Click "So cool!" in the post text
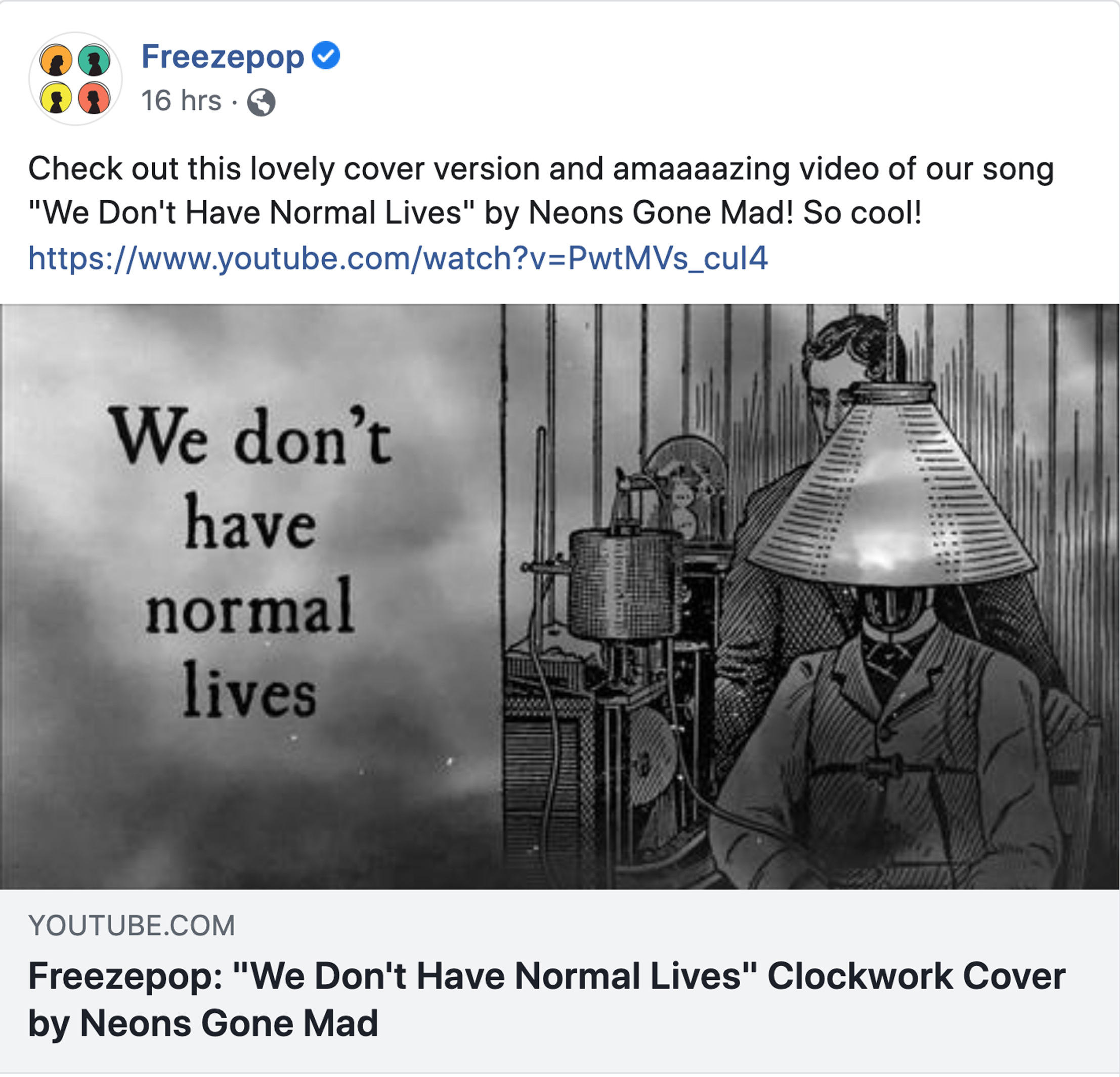This screenshot has width=1120, height=1077. [x=863, y=213]
